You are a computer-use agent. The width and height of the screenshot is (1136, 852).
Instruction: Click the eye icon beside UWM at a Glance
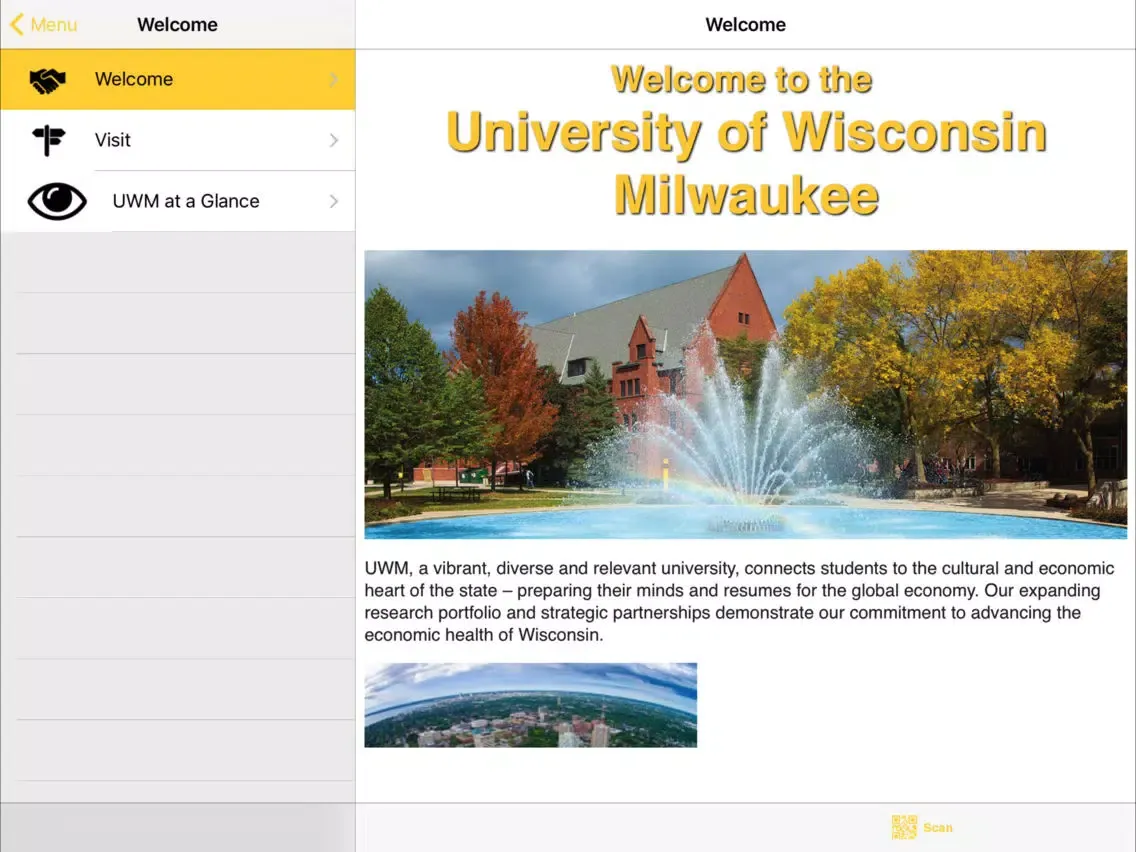57,201
